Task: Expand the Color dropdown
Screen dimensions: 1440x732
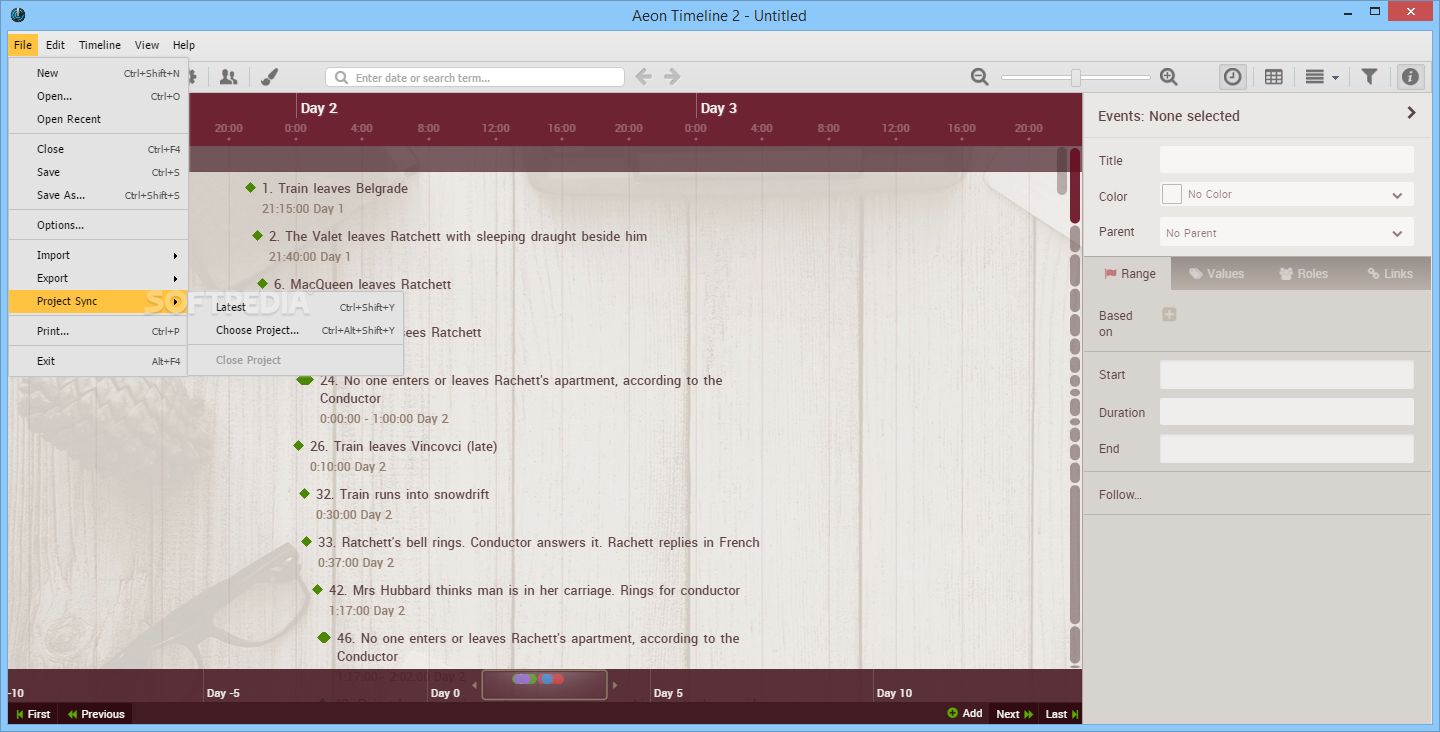Action: (1397, 196)
